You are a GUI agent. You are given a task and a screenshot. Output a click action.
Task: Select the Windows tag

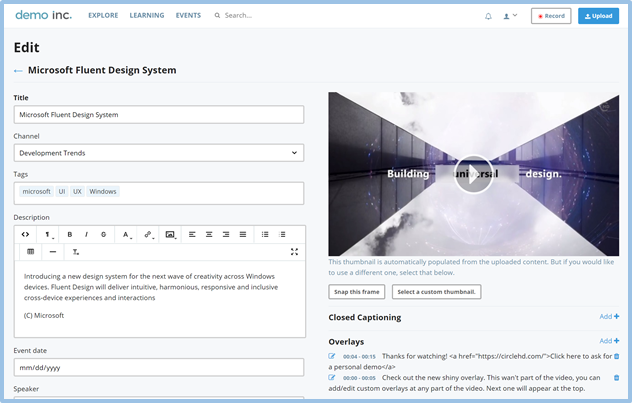(x=103, y=191)
